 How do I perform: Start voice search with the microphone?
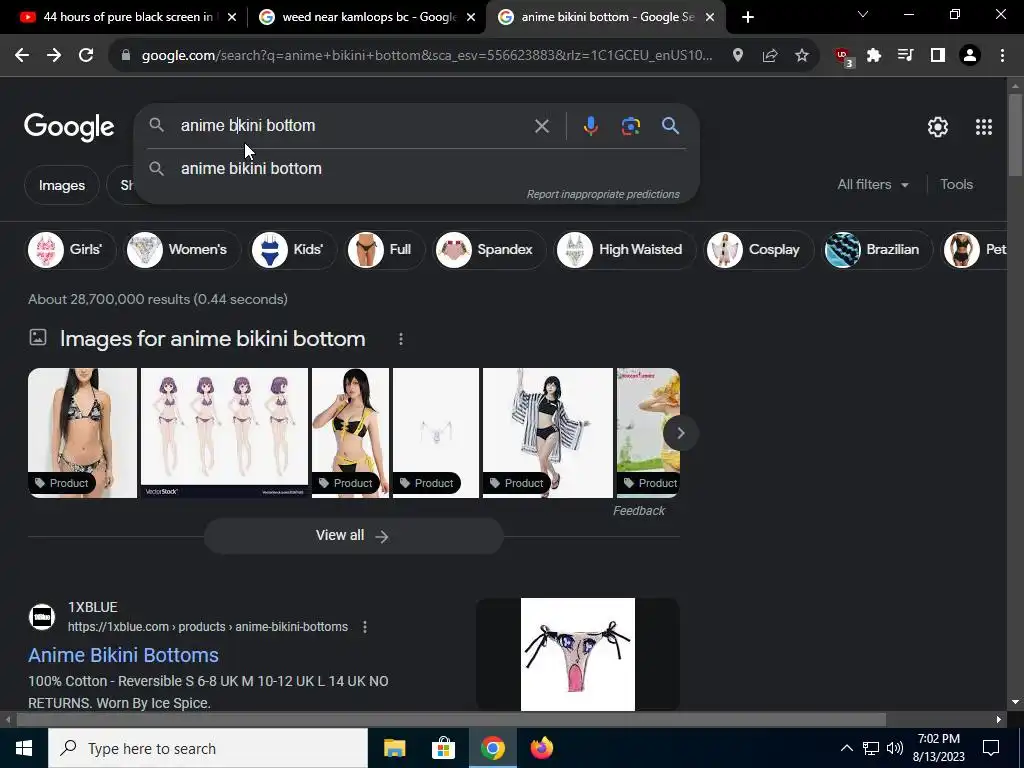(590, 125)
